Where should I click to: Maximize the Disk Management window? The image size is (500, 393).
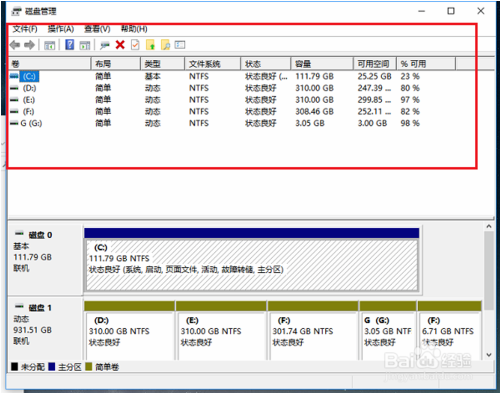click(x=451, y=11)
